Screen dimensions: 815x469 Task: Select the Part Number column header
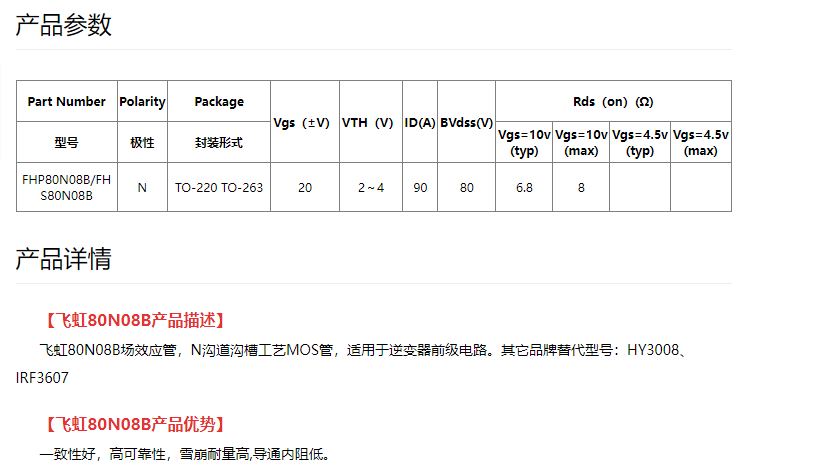[x=66, y=101]
